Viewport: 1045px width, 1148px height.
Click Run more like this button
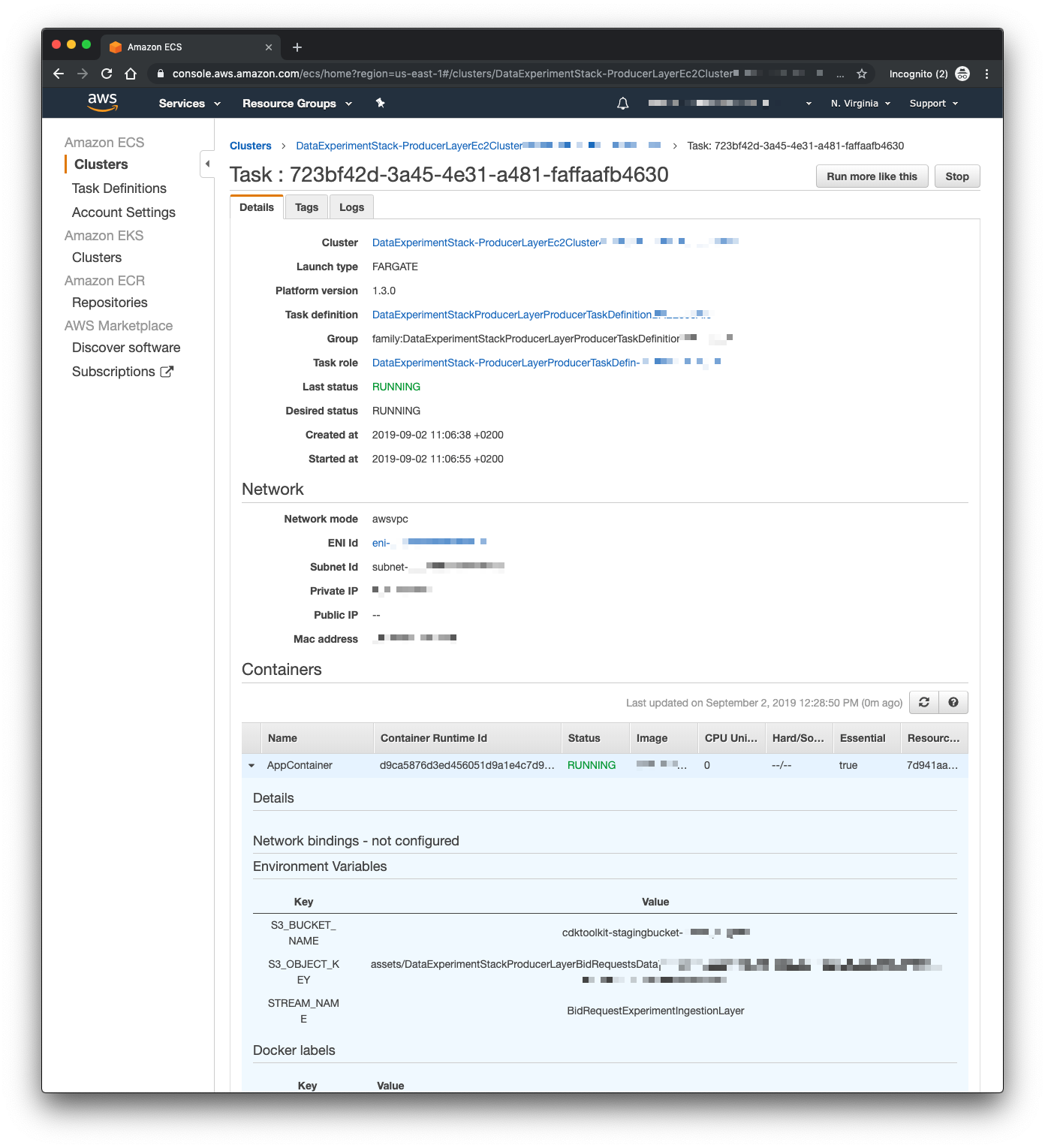[x=872, y=176]
